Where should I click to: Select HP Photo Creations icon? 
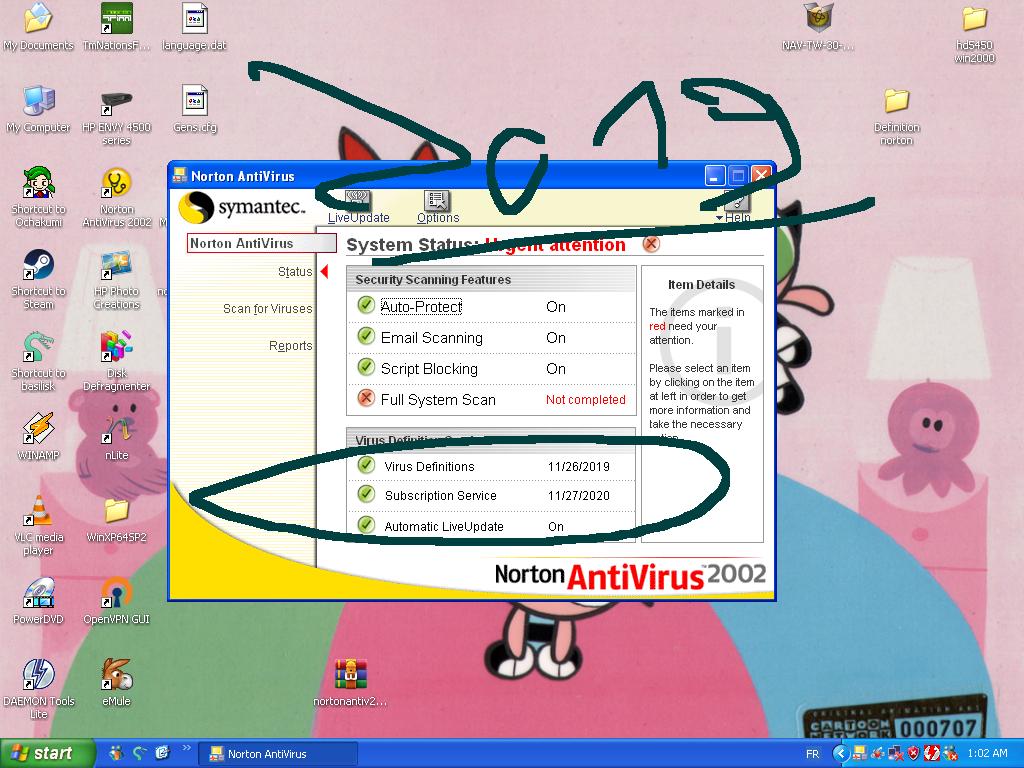coord(116,279)
